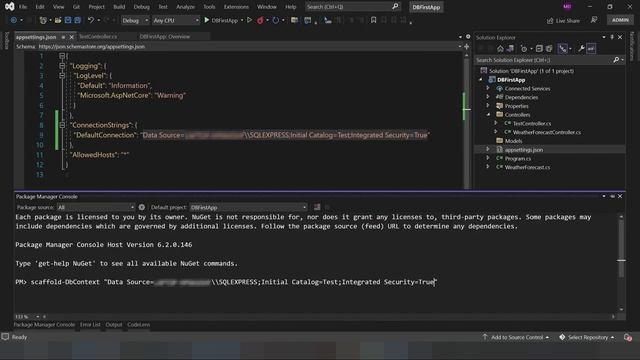This screenshot has height=360, width=640.
Task: Click the Visual Studio logo icon
Action: click(x=9, y=7)
